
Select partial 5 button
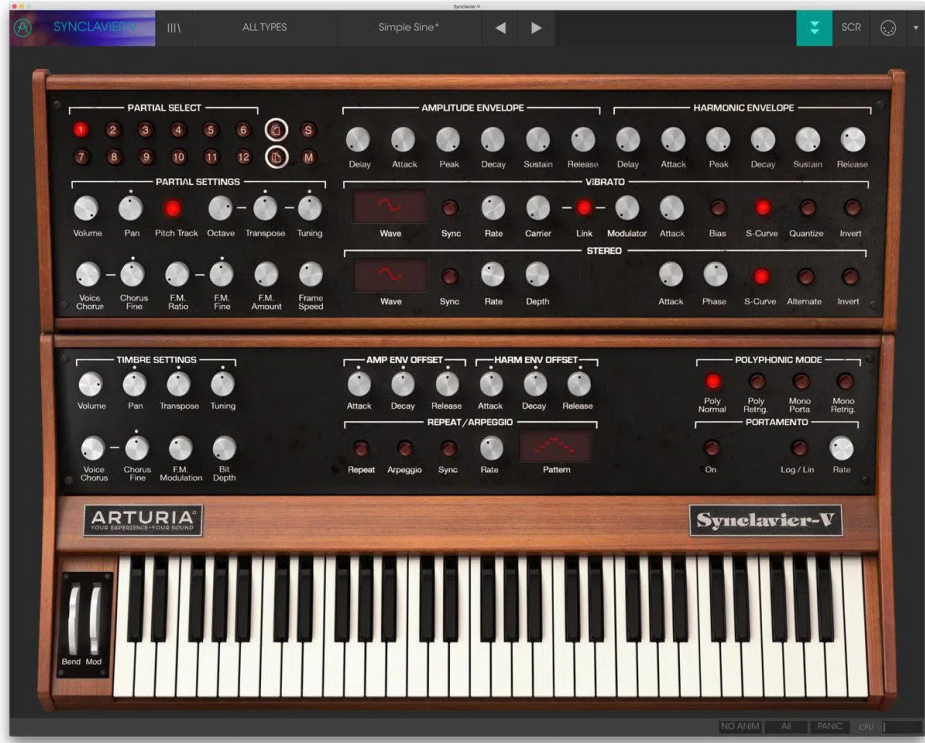click(211, 130)
